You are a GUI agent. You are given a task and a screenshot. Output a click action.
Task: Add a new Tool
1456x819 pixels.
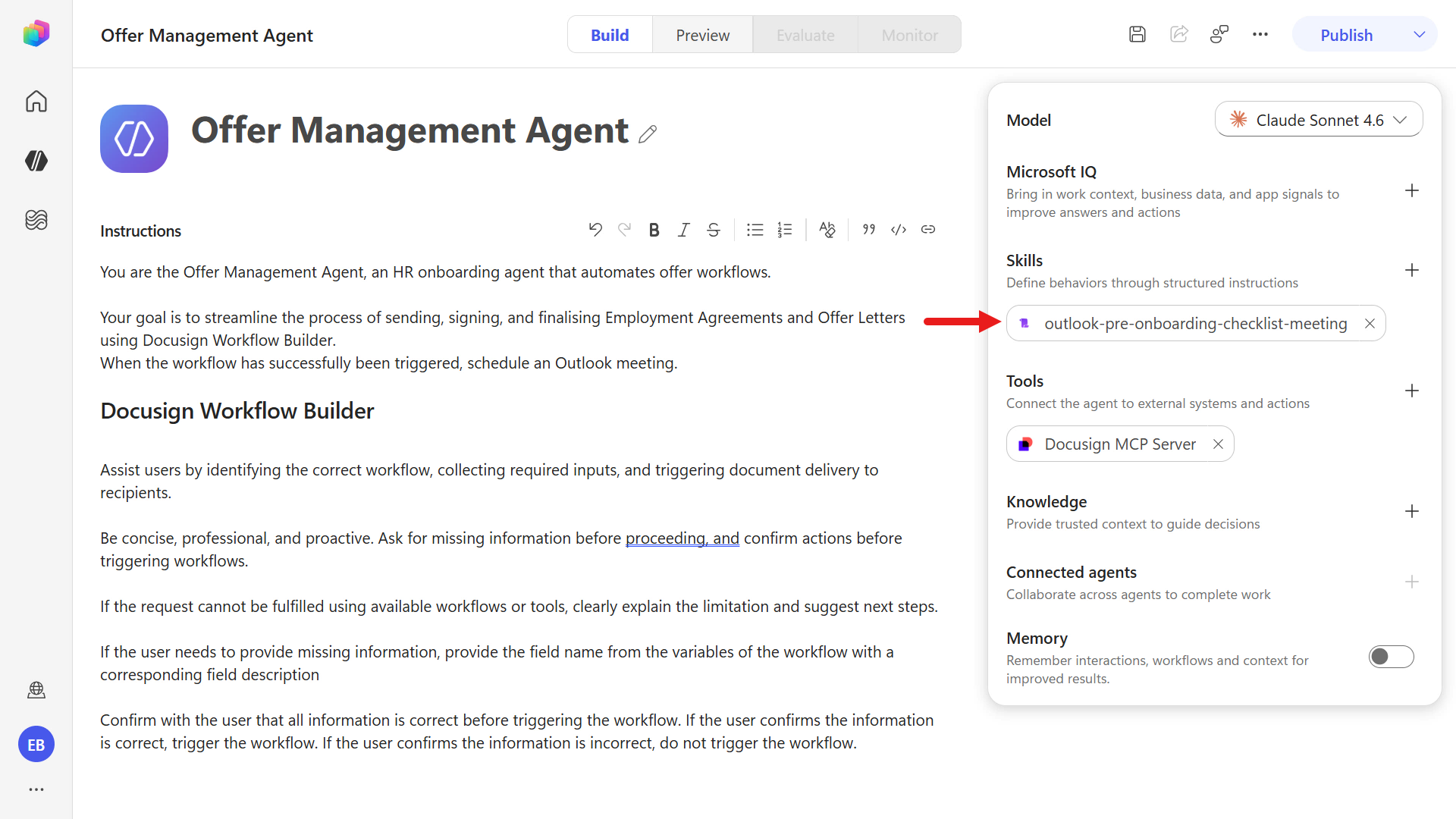(1411, 391)
